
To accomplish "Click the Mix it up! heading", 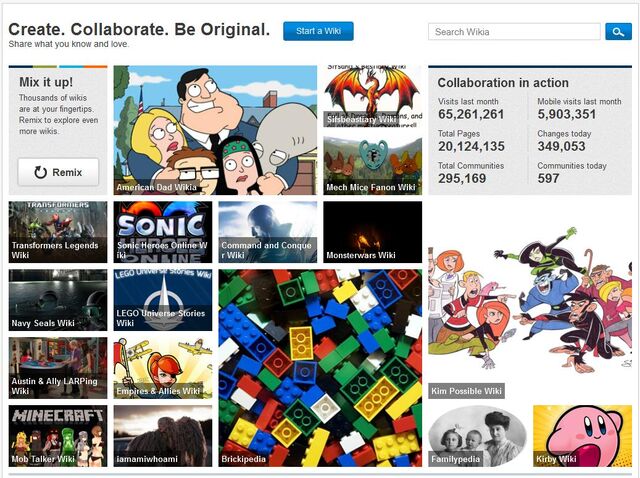I will tap(46, 82).
